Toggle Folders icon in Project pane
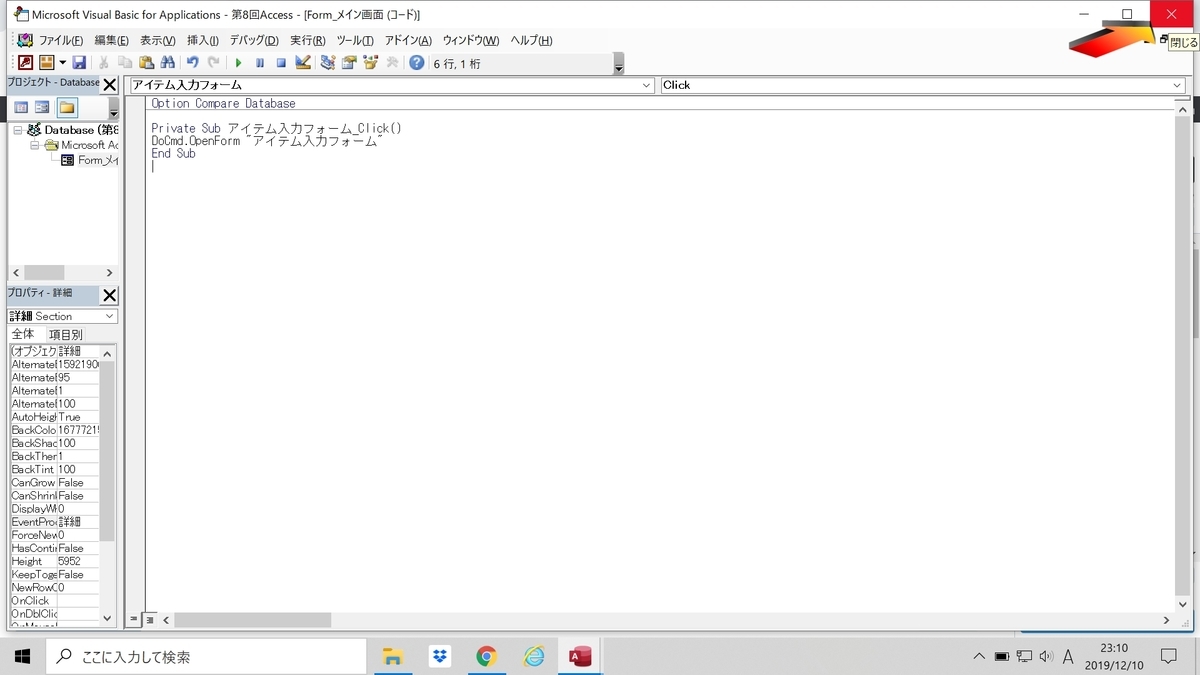This screenshot has width=1200, height=675. click(x=67, y=107)
